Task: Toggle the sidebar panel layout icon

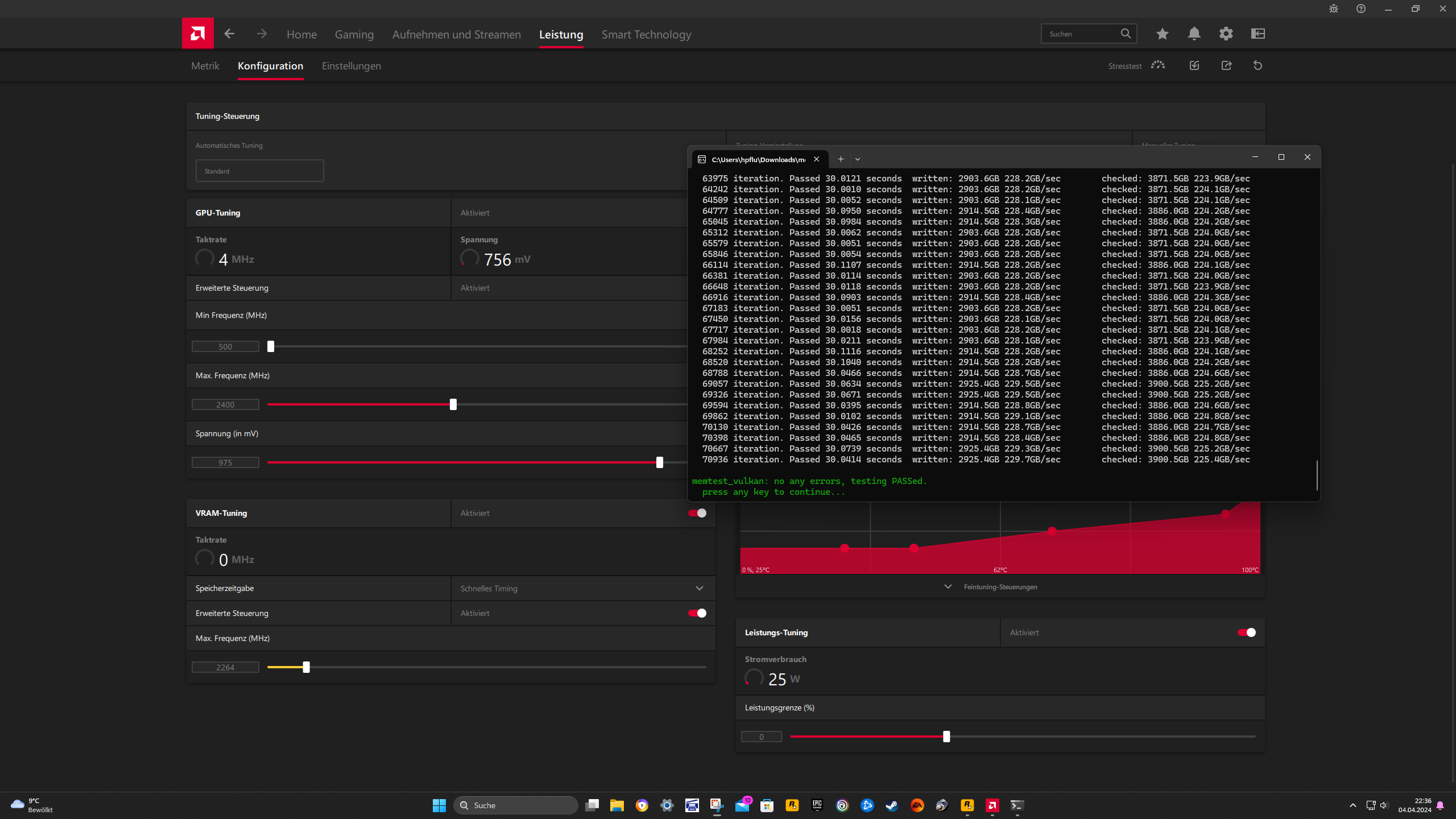Action: 1258,34
